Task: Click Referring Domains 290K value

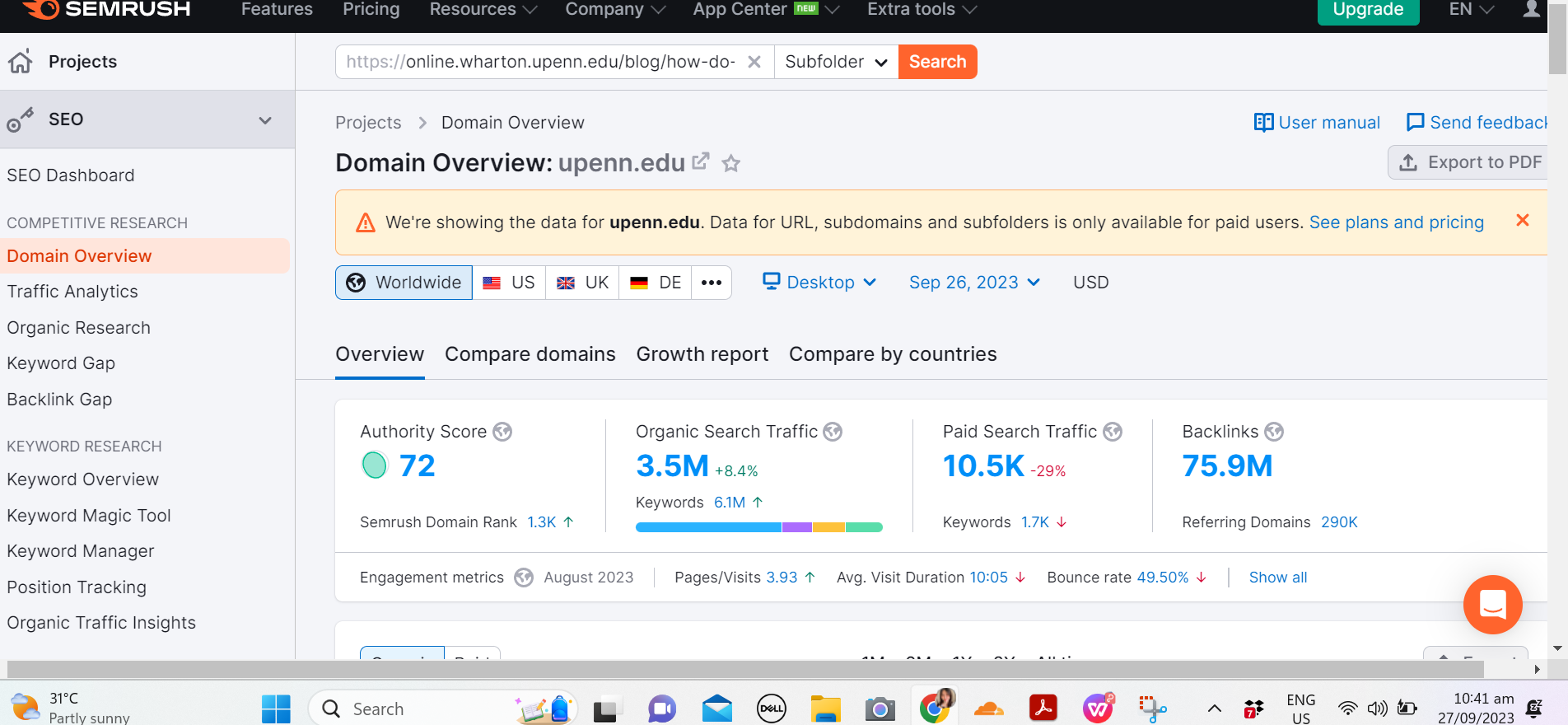Action: pyautogui.click(x=1339, y=522)
